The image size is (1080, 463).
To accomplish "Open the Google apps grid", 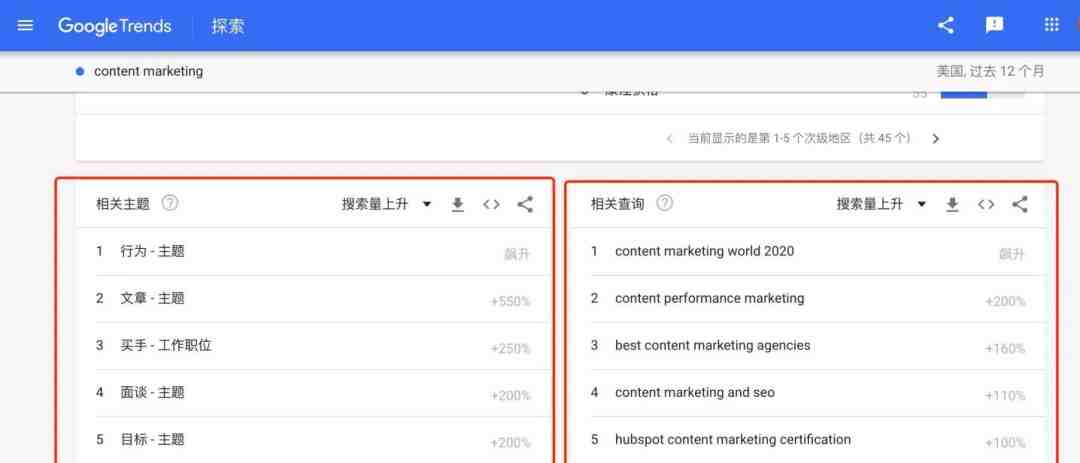I will point(1051,25).
